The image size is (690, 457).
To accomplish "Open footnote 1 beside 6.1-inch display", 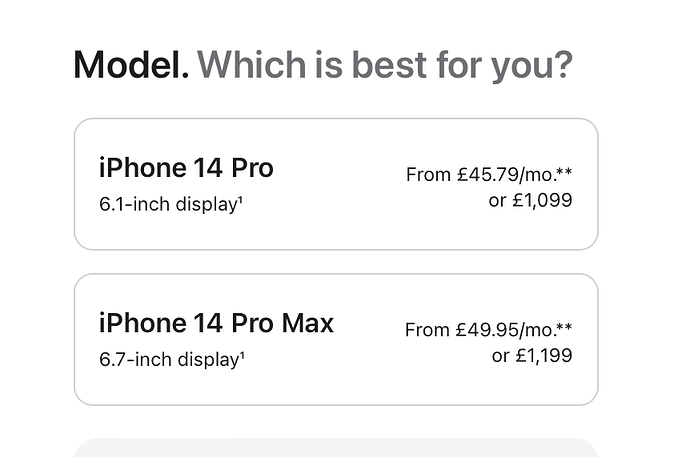I will point(241,201).
